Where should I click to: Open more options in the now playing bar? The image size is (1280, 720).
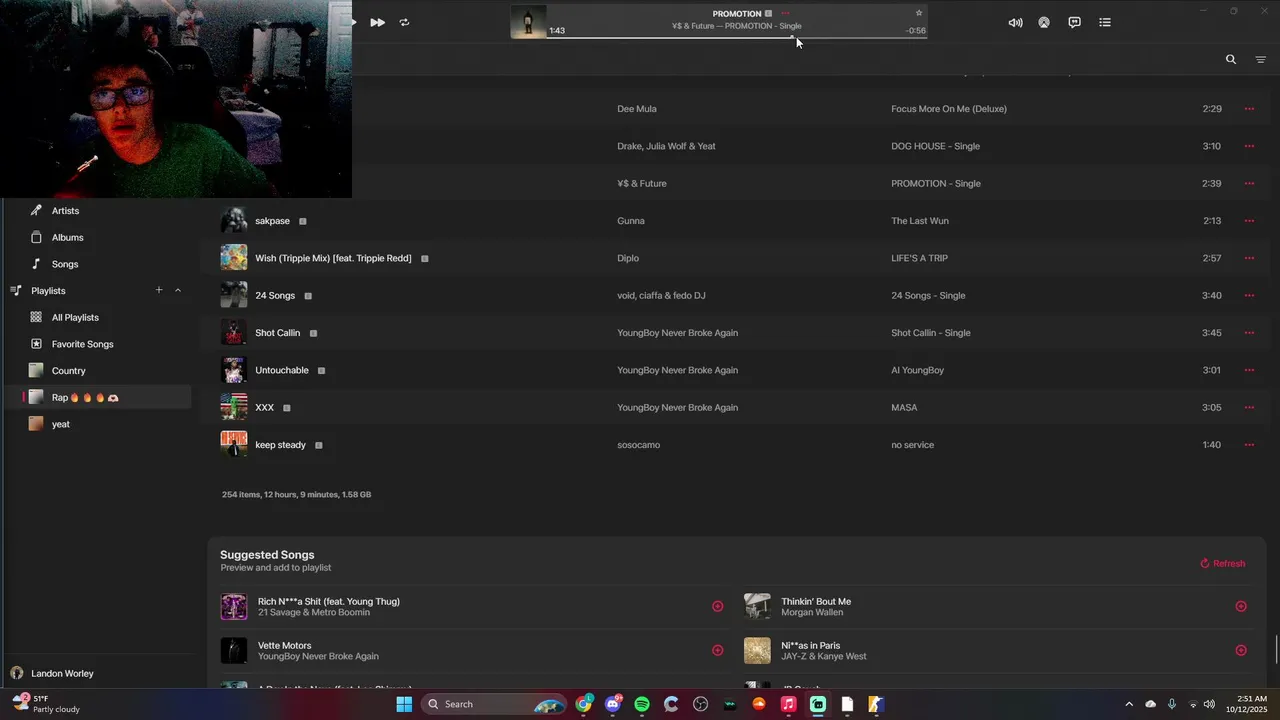coord(785,14)
